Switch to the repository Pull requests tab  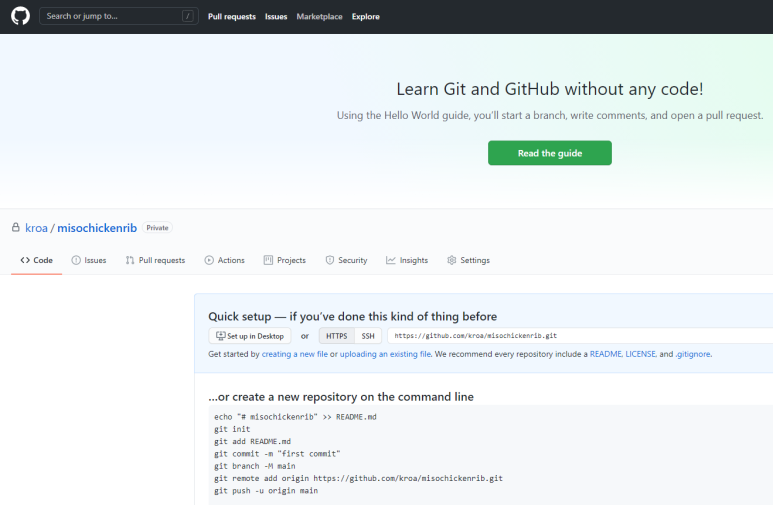pyautogui.click(x=155, y=260)
